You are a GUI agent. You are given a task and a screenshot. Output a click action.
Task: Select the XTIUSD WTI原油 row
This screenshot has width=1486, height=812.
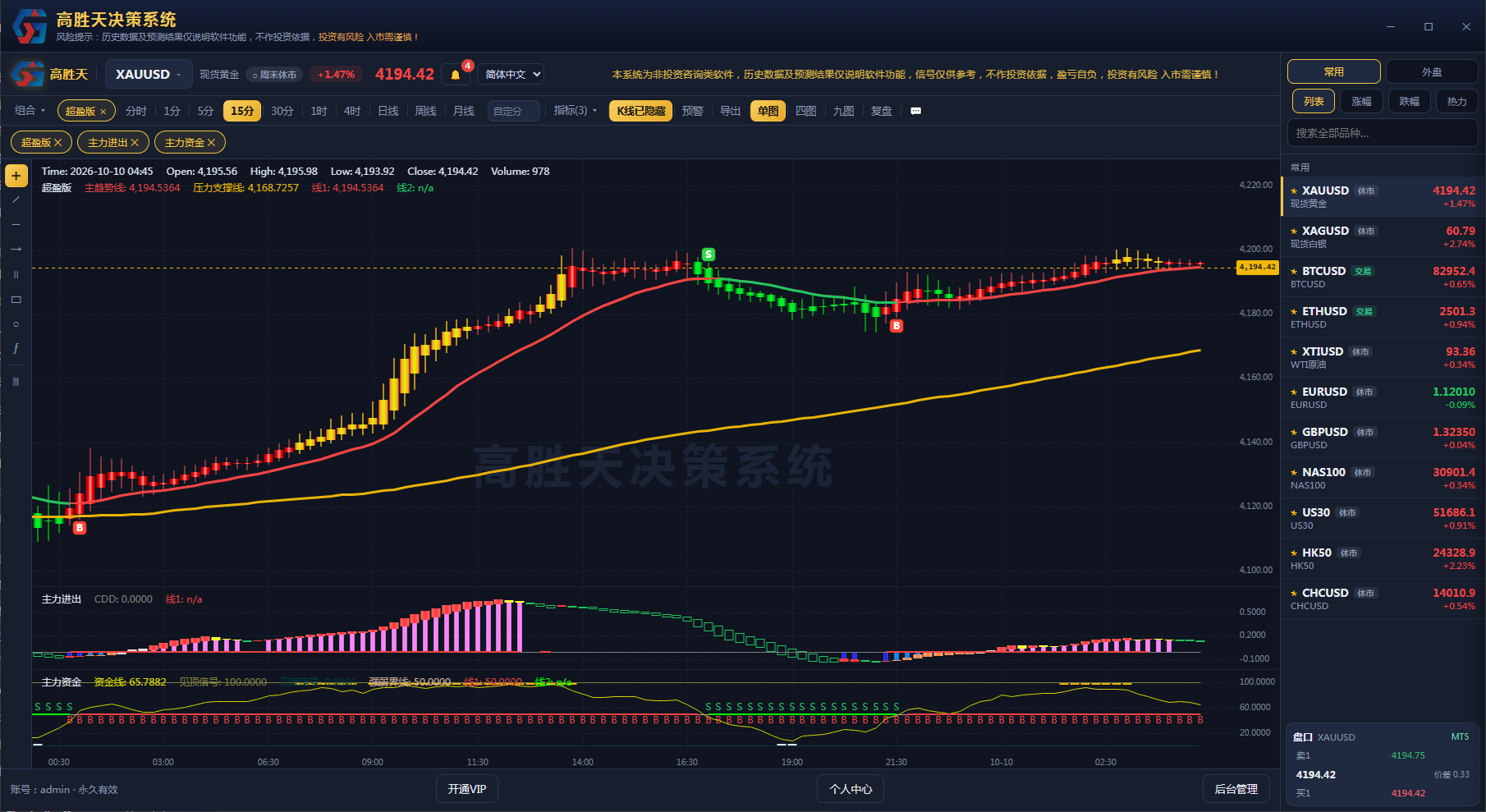coord(1383,357)
